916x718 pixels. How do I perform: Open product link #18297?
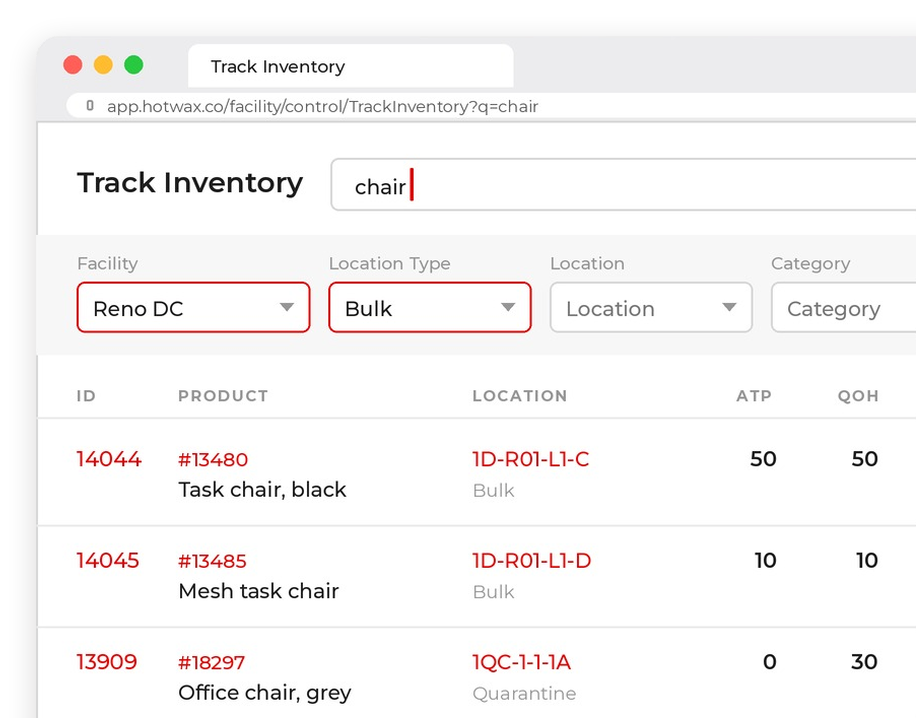[x=211, y=663]
